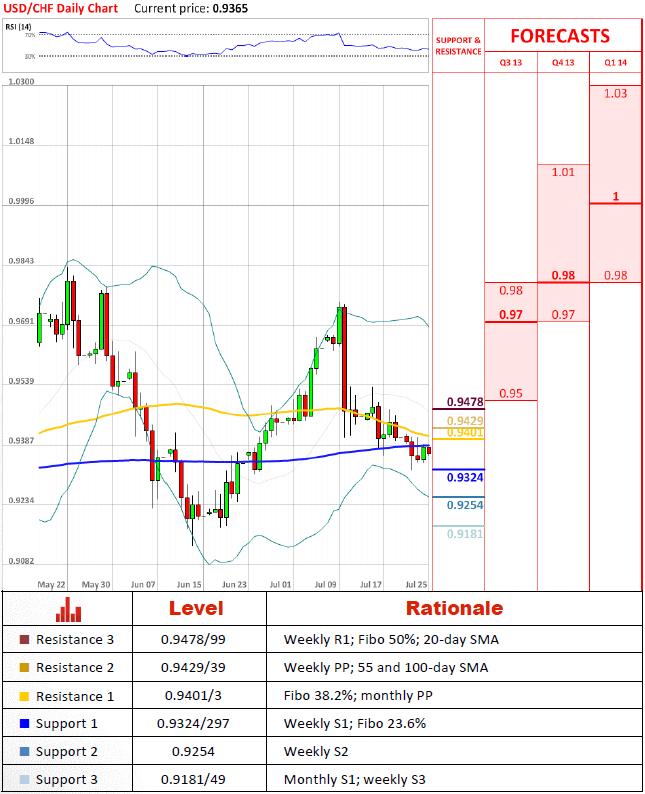The image size is (645, 794).
Task: Click the current price value 0.9365
Action: click(230, 8)
